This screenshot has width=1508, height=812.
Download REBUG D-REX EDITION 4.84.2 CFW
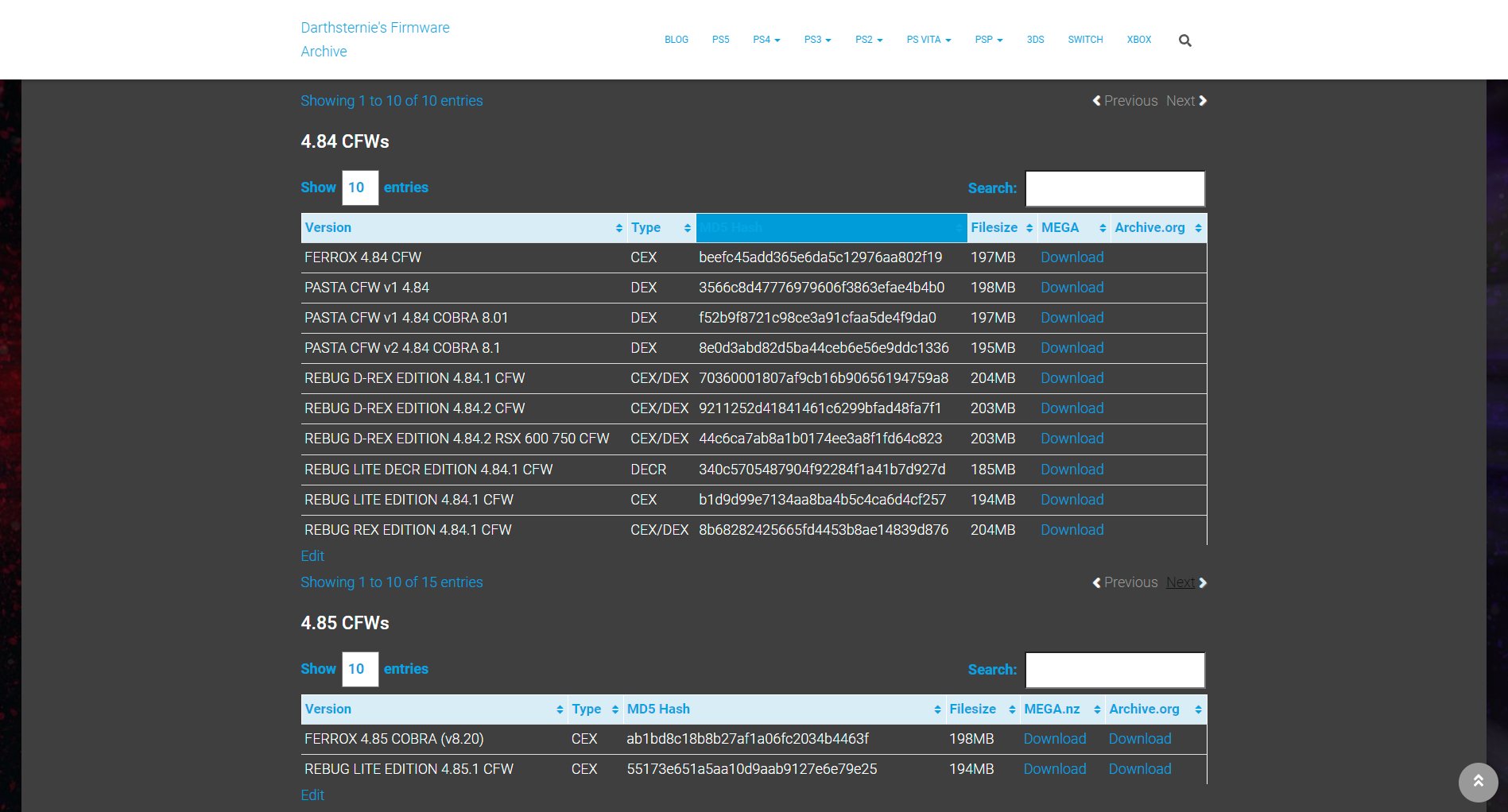1072,408
